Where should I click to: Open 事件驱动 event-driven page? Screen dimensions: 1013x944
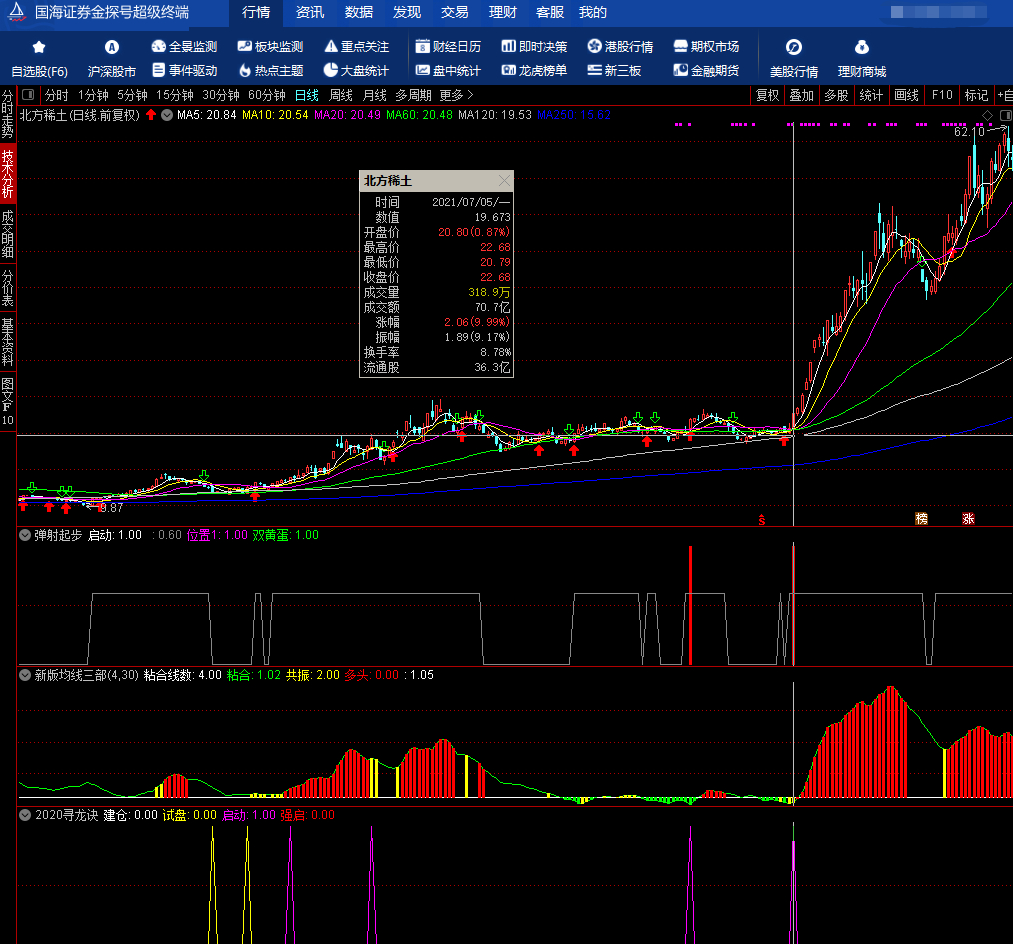pyautogui.click(x=184, y=70)
